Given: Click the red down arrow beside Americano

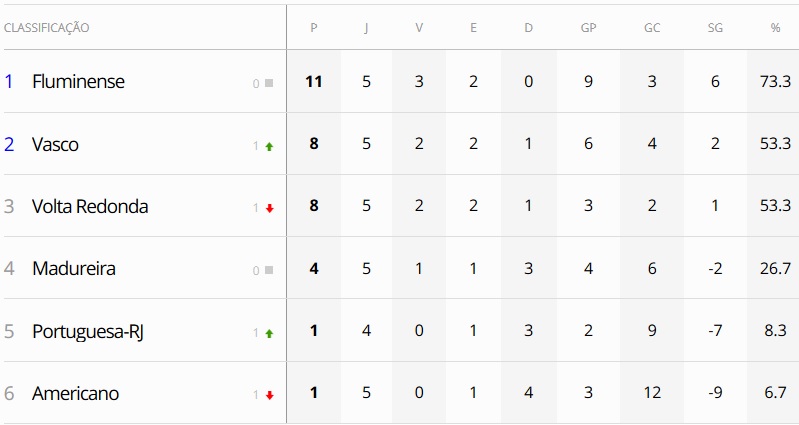Looking at the screenshot, I should point(269,395).
